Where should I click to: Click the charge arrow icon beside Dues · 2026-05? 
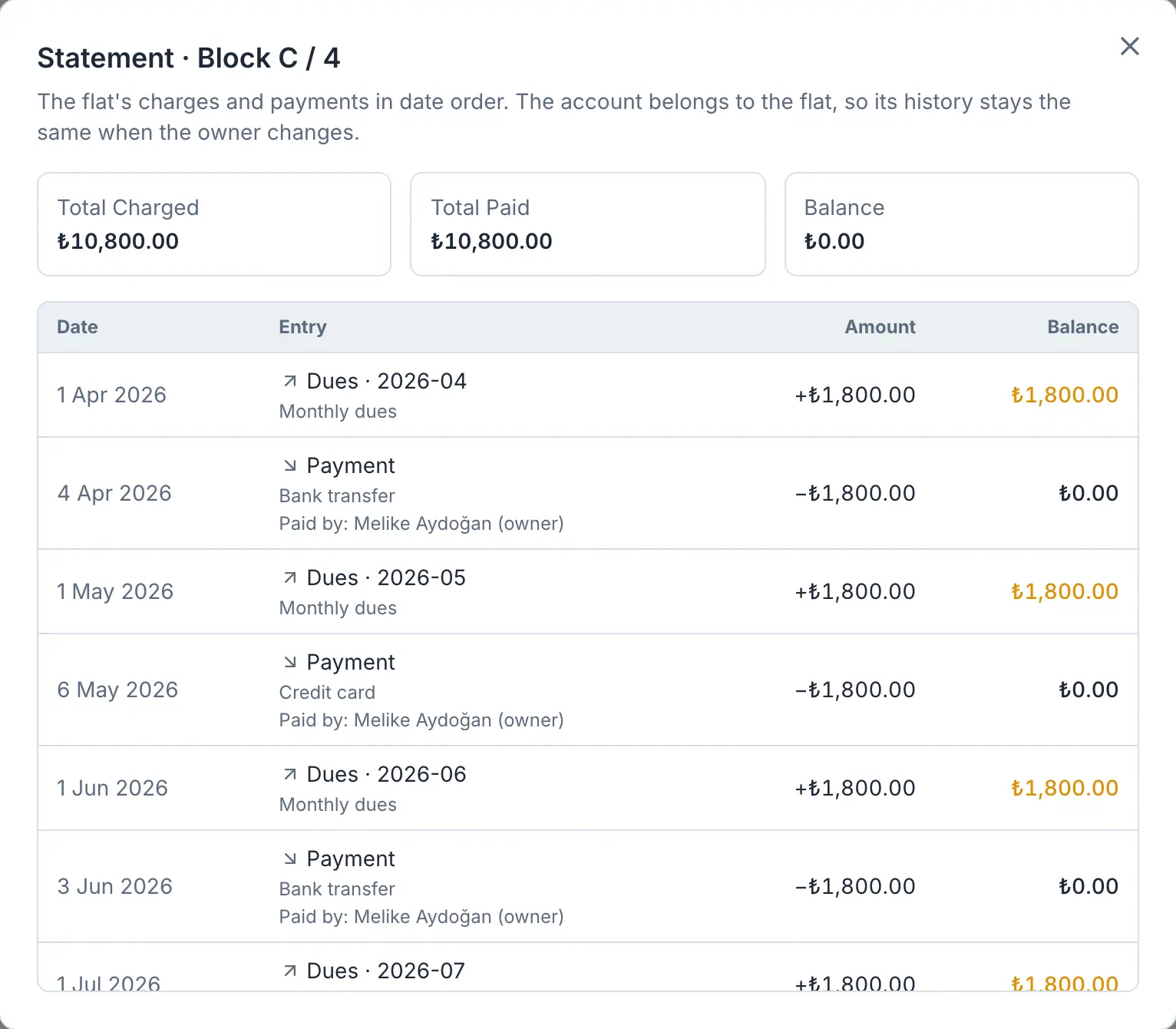click(289, 577)
